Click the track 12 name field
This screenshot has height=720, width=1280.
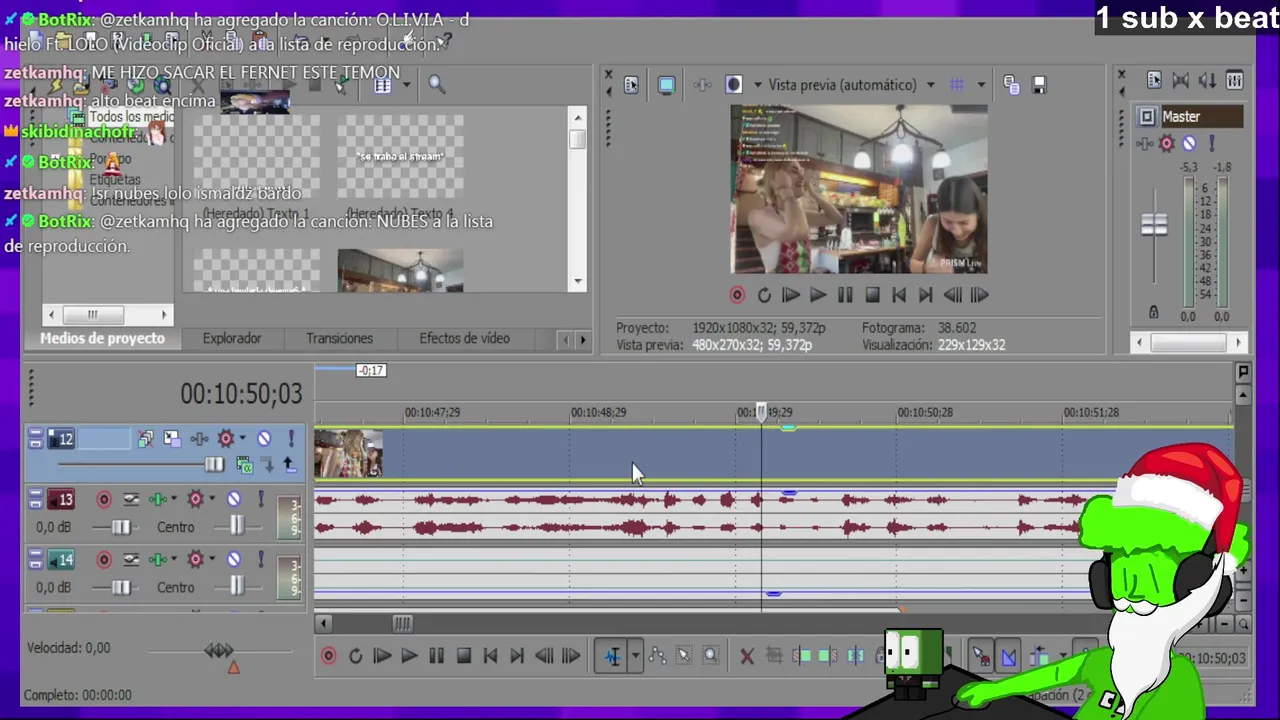coord(105,438)
